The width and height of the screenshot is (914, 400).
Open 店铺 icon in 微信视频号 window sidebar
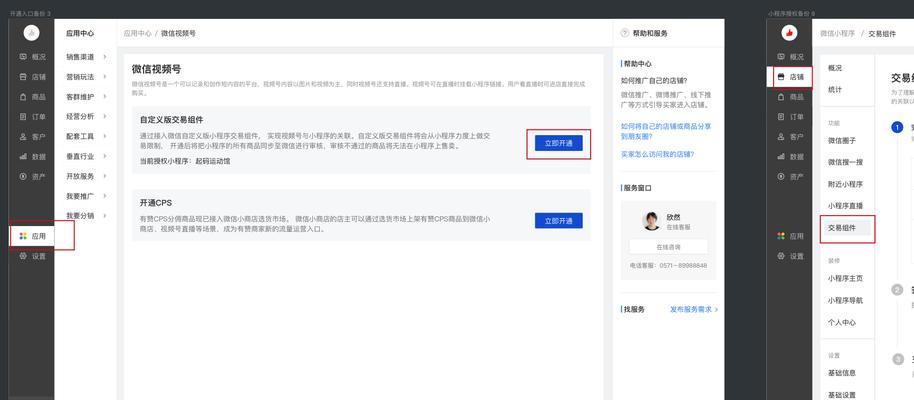(23, 76)
